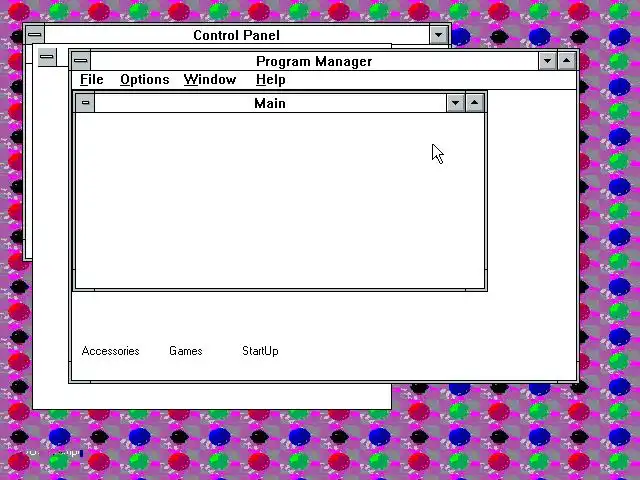Open the Options menu in Program Manager
640x480 pixels.
[x=144, y=80]
